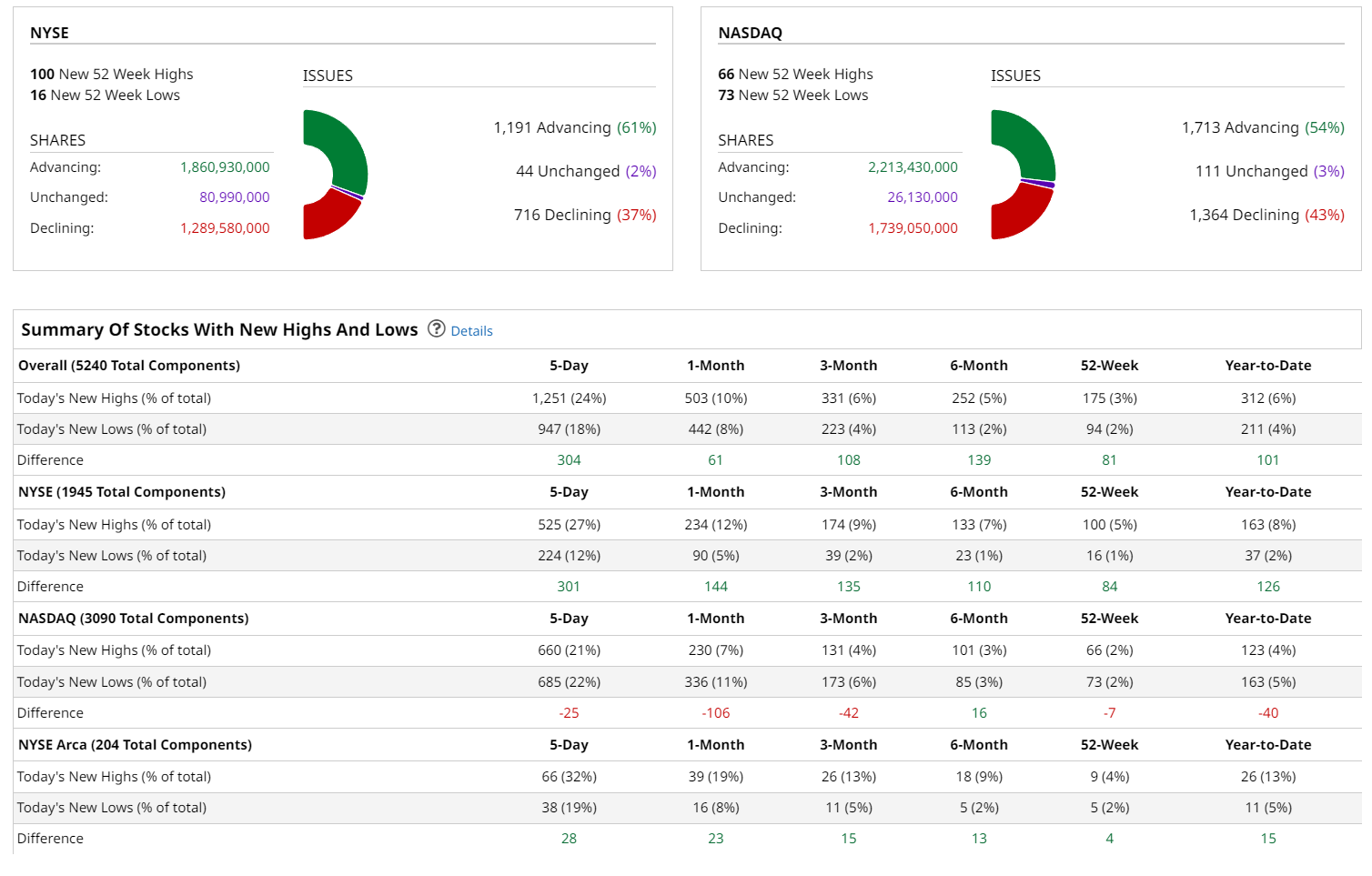Click the NASDAQ issues donut chart

point(1023,175)
